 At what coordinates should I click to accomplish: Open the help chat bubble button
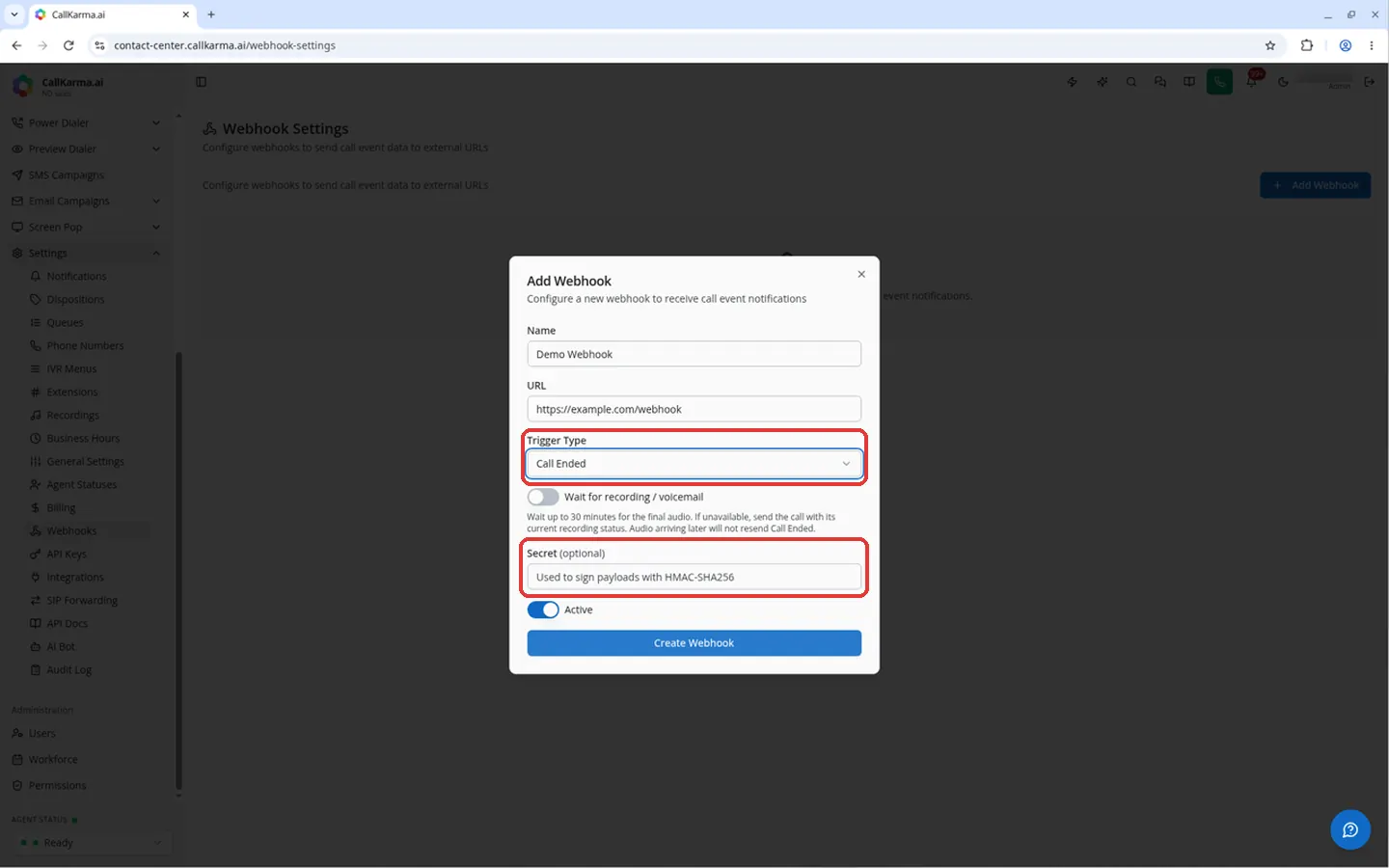(1350, 829)
